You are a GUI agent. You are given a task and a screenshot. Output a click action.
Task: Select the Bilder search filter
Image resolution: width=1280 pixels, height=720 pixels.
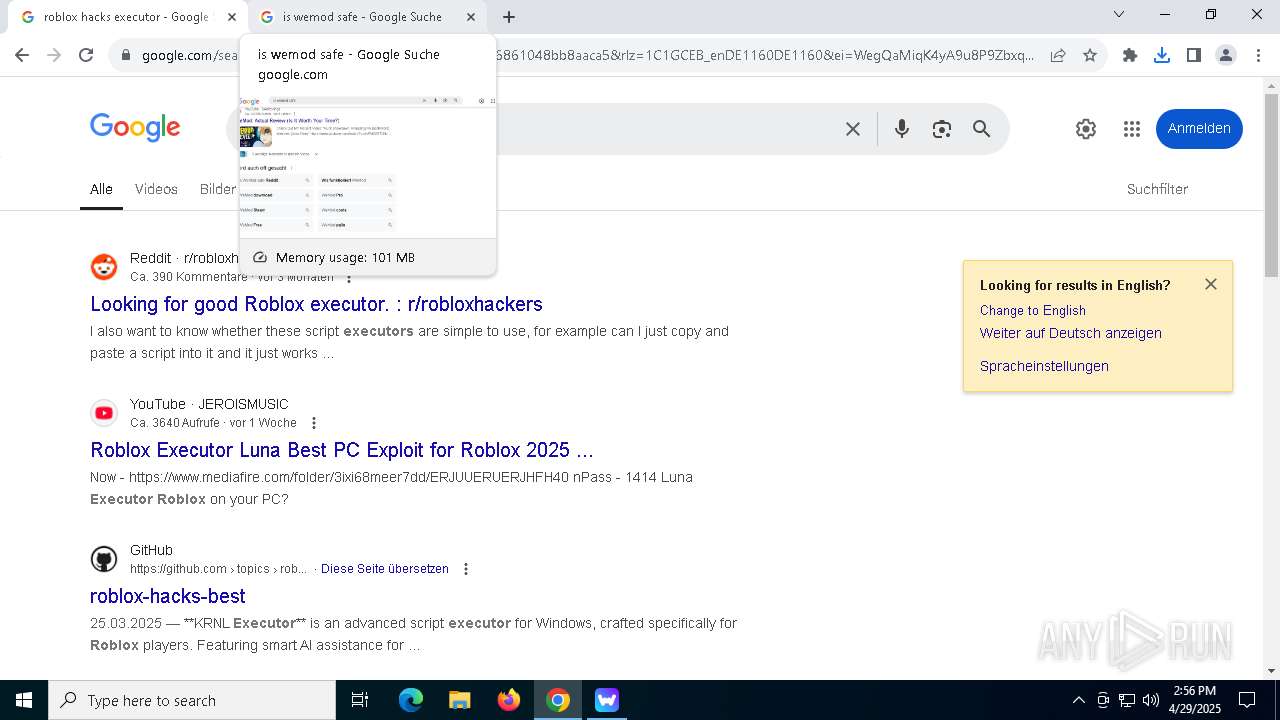click(217, 189)
